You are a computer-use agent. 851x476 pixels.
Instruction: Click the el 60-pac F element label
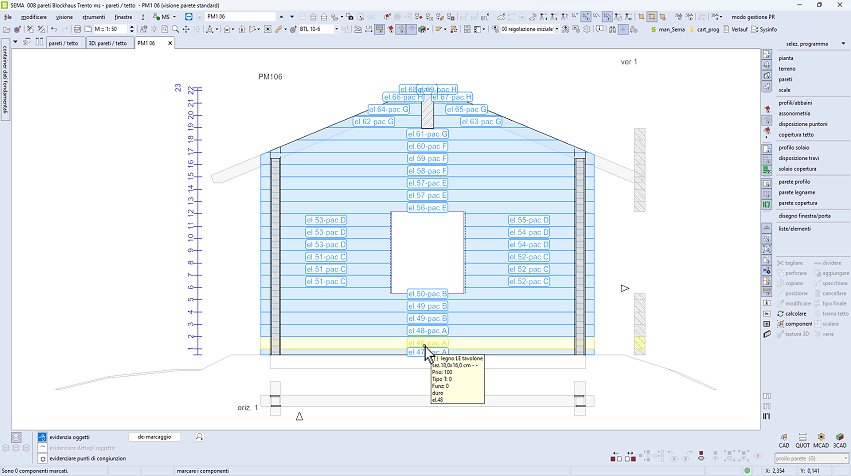pos(427,146)
